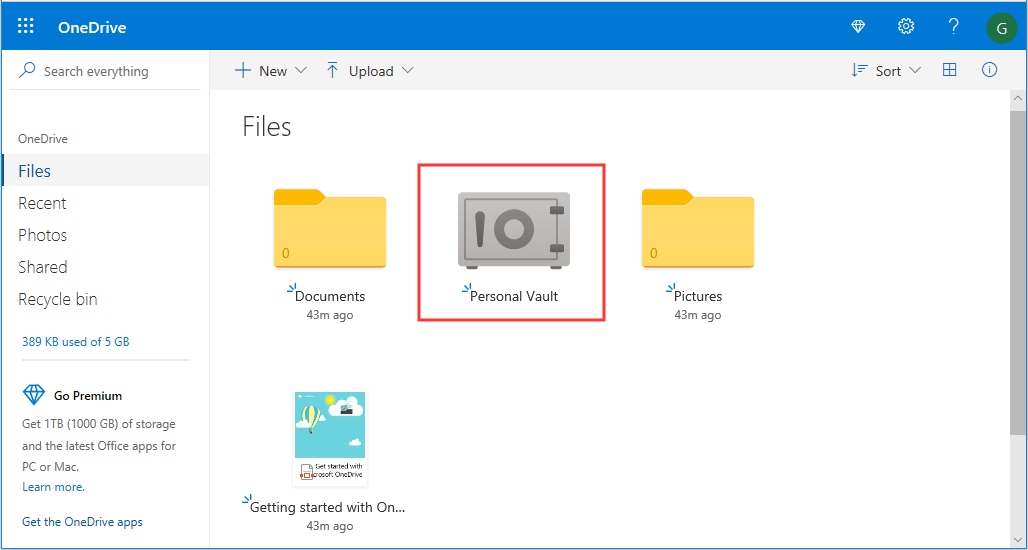
Task: Open account menu avatar G
Action: [x=1001, y=28]
